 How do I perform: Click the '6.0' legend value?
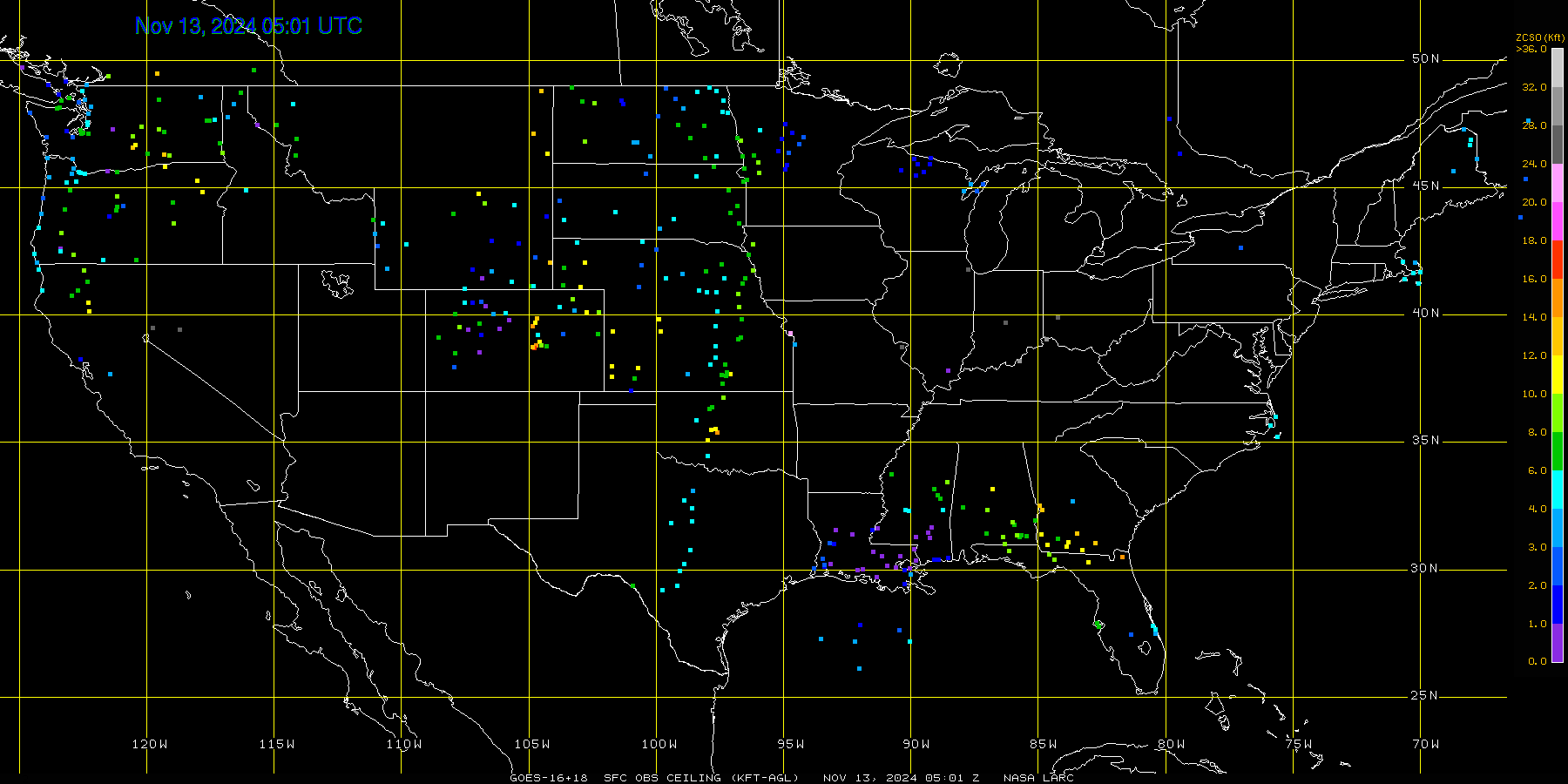pyautogui.click(x=1537, y=470)
